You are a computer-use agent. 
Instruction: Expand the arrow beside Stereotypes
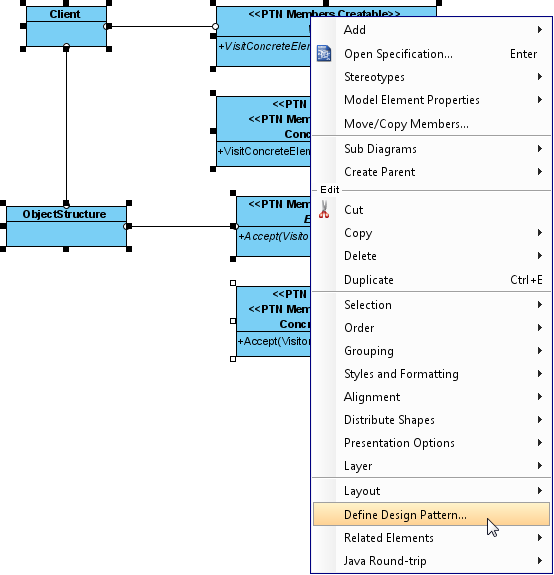540,76
